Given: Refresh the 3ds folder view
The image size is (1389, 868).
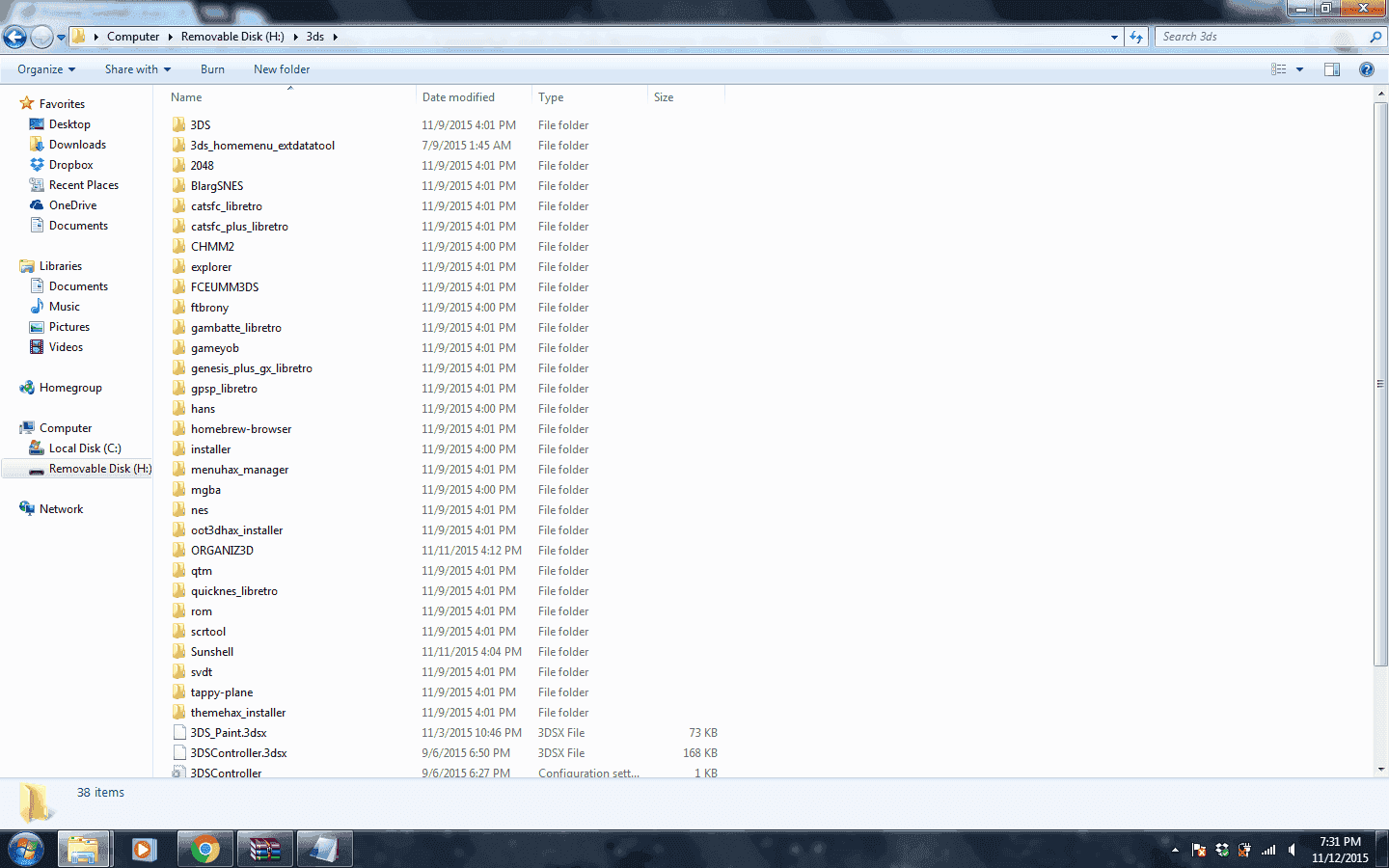Looking at the screenshot, I should [1136, 37].
